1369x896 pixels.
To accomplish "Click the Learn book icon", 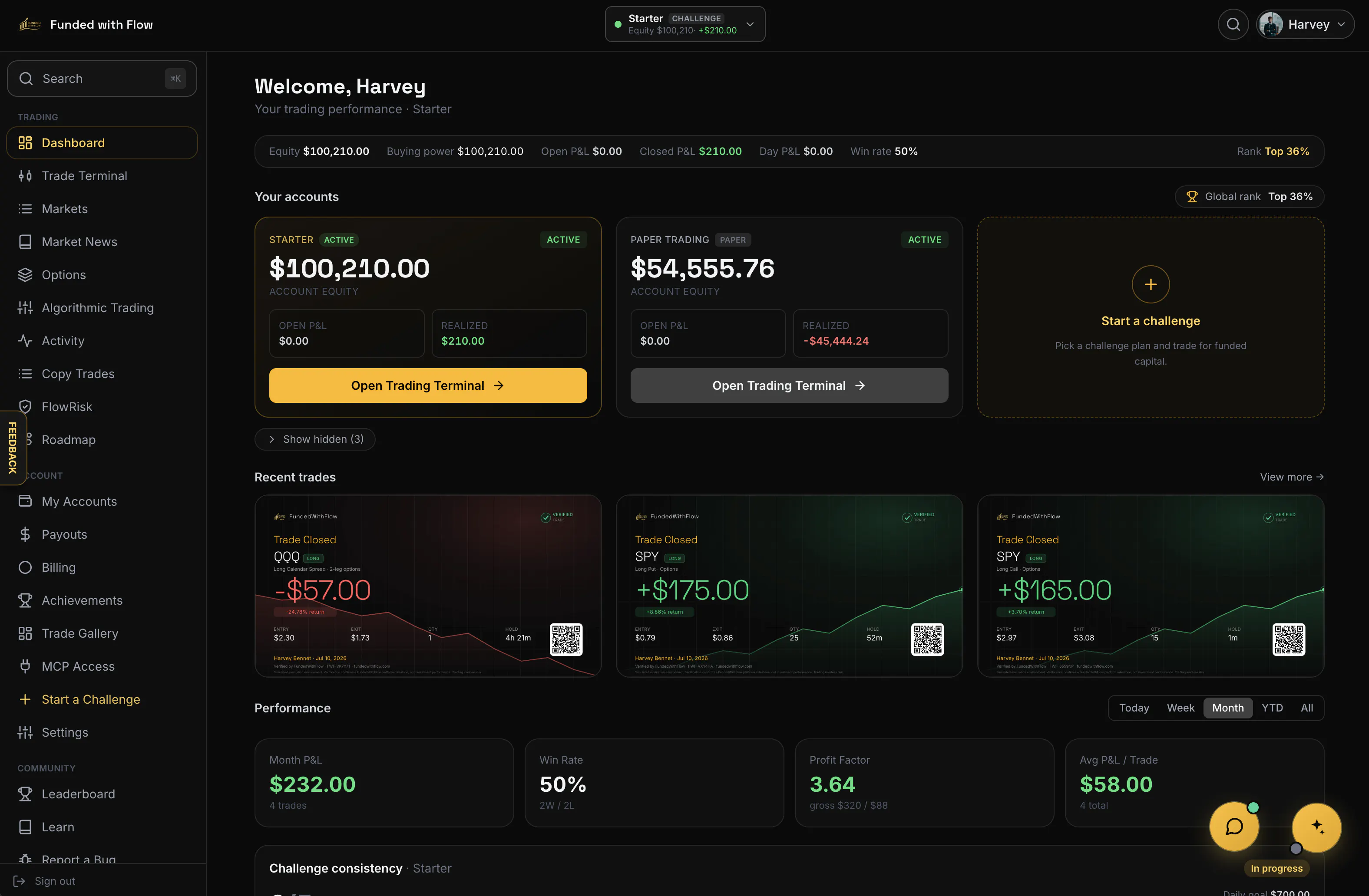I will 25,827.
